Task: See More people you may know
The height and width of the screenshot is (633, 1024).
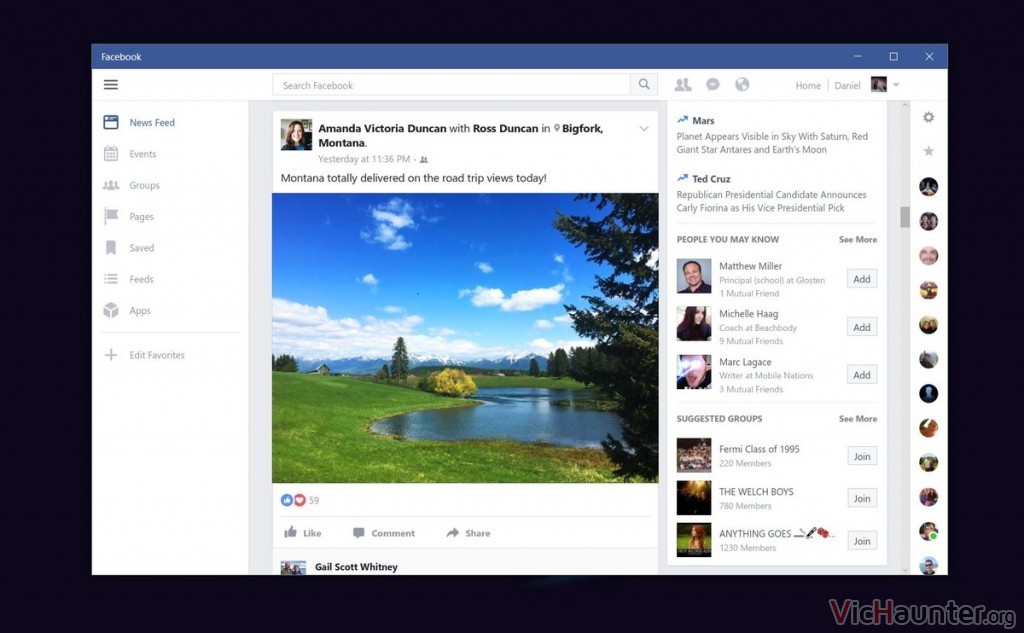Action: pos(857,240)
